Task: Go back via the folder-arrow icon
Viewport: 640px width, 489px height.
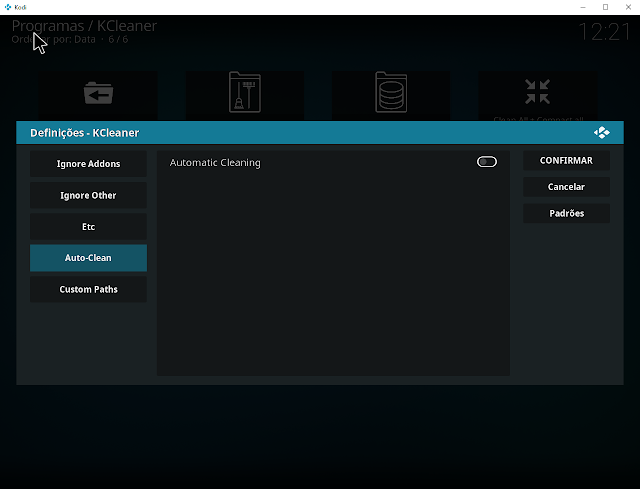Action: (98, 93)
